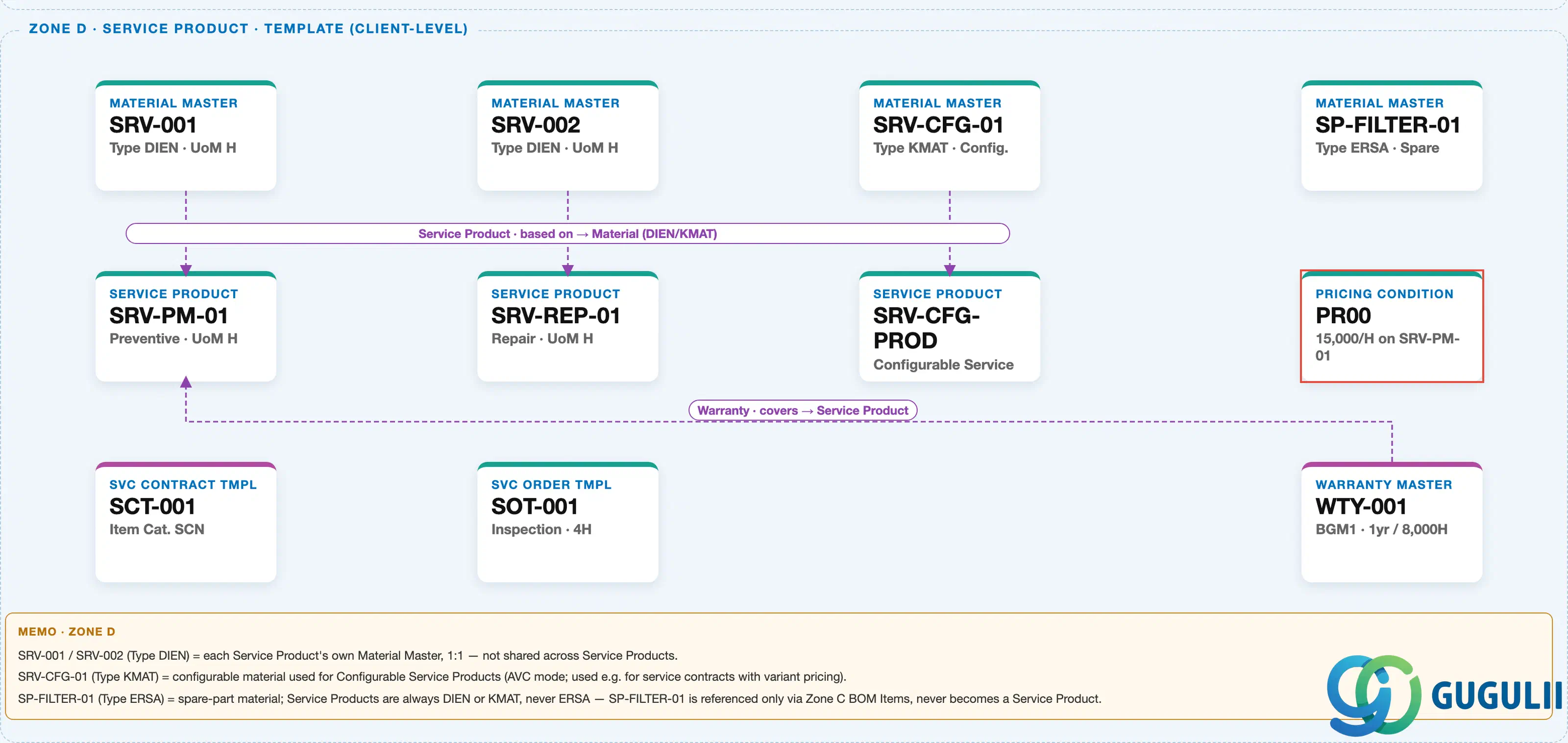Screen dimensions: 1568x743
Task: Open the SP-FILTER-01 spare material card
Action: pyautogui.click(x=1392, y=136)
